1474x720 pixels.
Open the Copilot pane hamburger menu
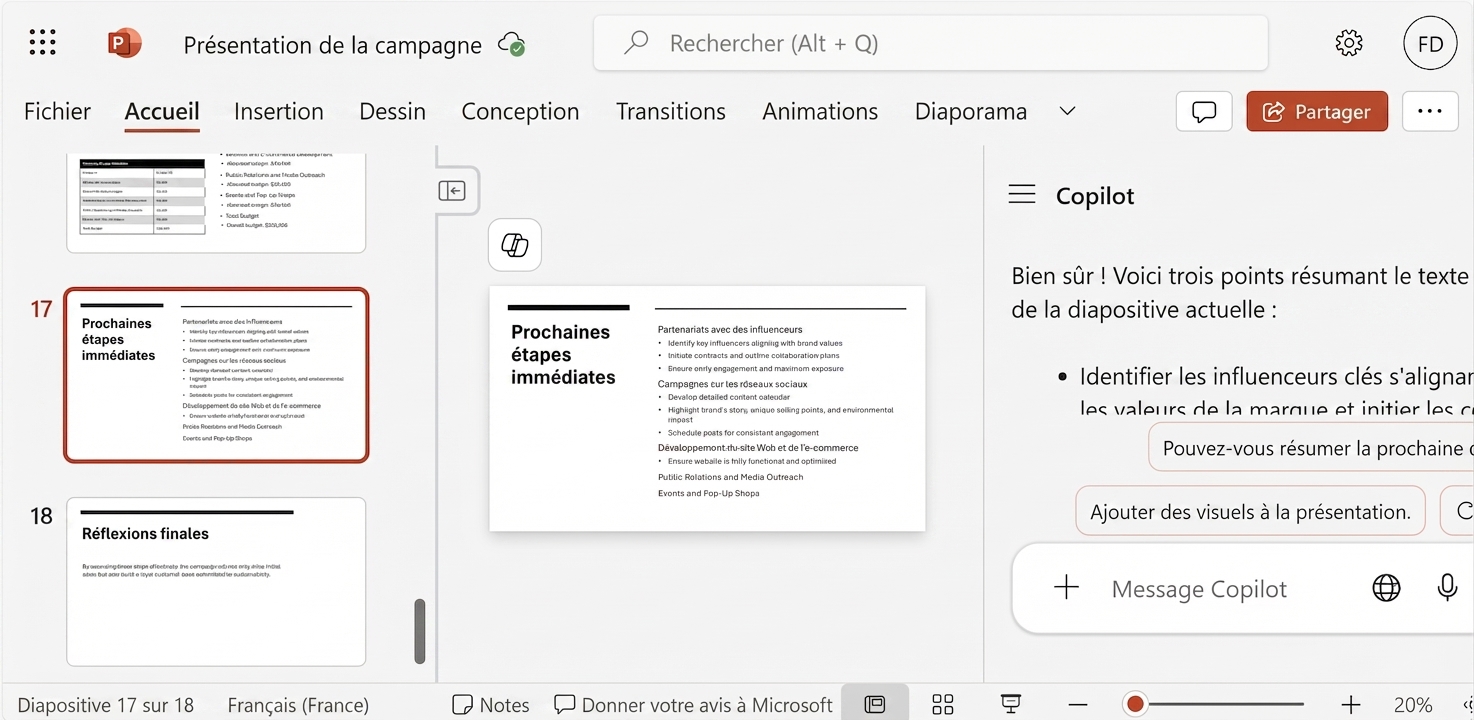tap(1022, 194)
